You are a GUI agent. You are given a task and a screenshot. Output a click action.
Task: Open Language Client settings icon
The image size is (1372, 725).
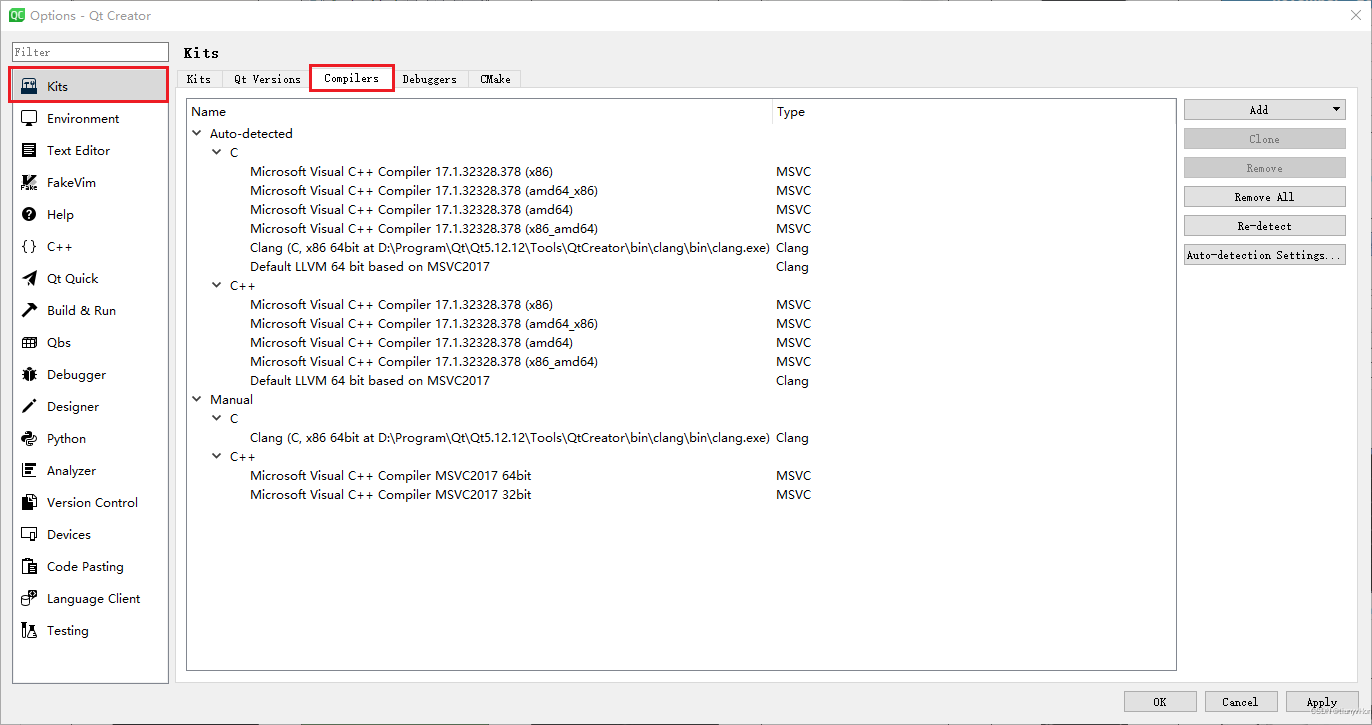pos(29,599)
